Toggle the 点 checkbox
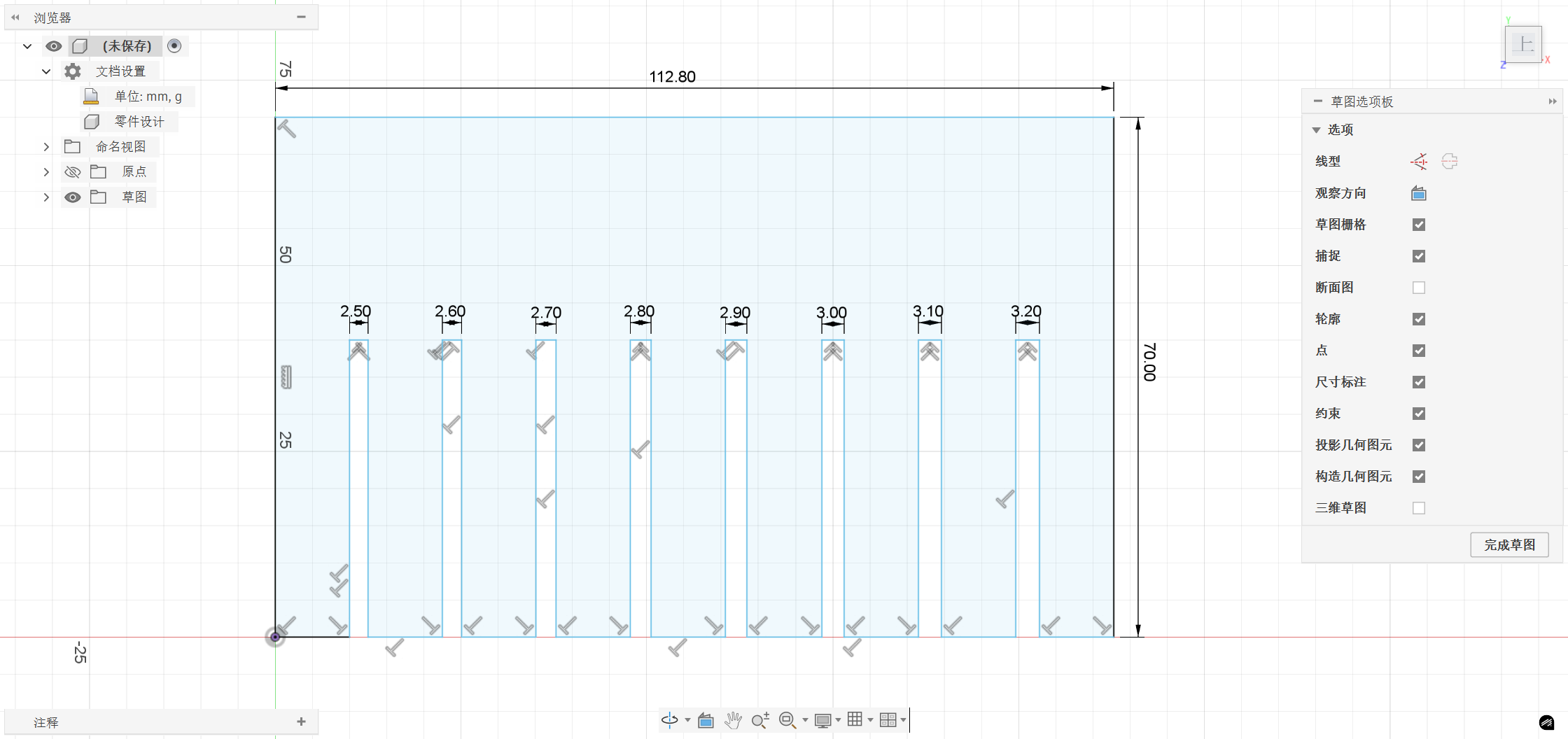1568x739 pixels. point(1419,351)
